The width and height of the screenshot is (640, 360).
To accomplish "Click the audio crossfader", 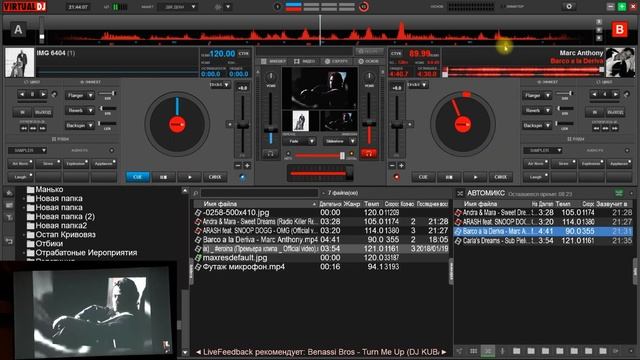I will tap(320, 173).
